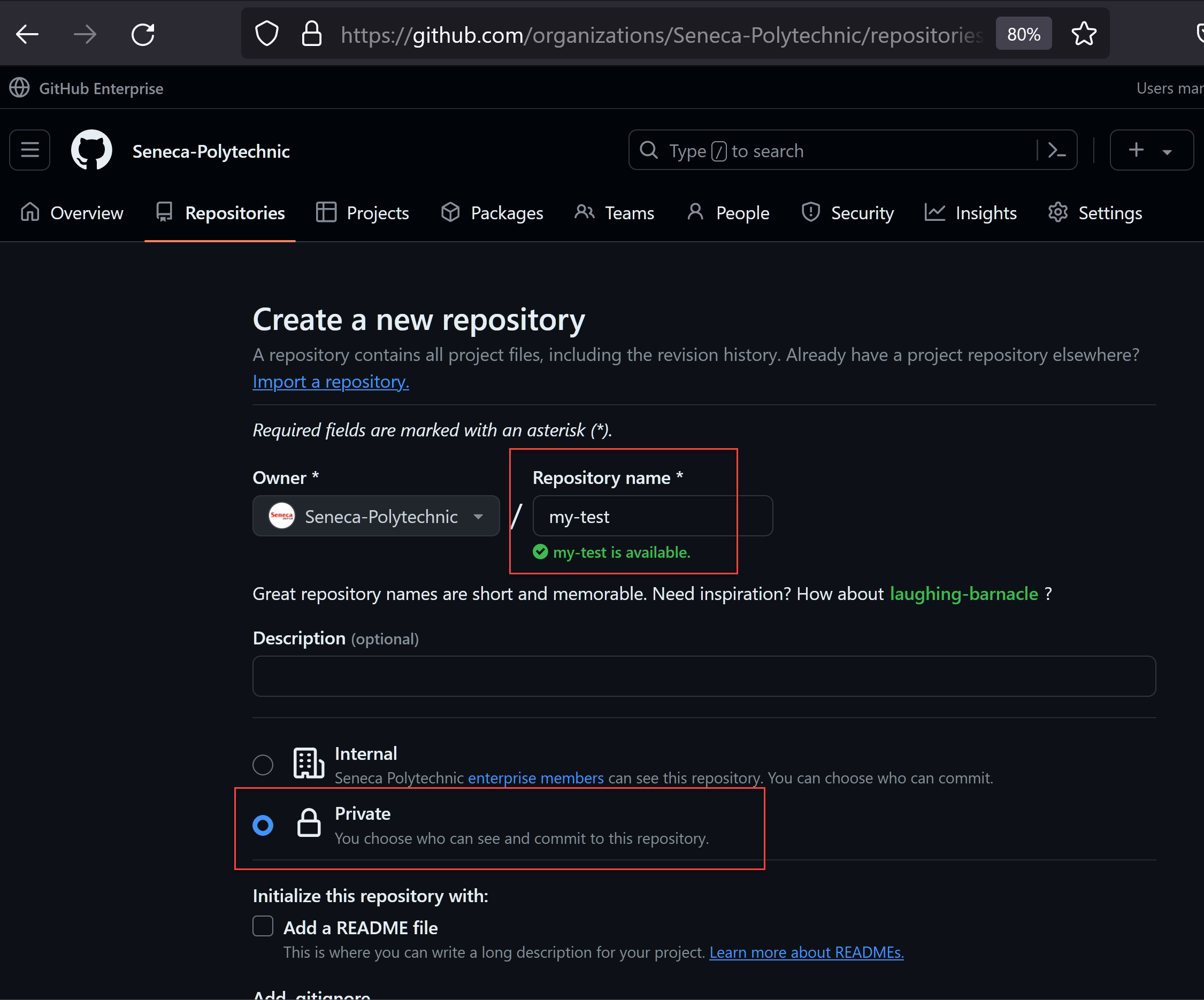Open the 'enterprise members' link

[x=535, y=778]
